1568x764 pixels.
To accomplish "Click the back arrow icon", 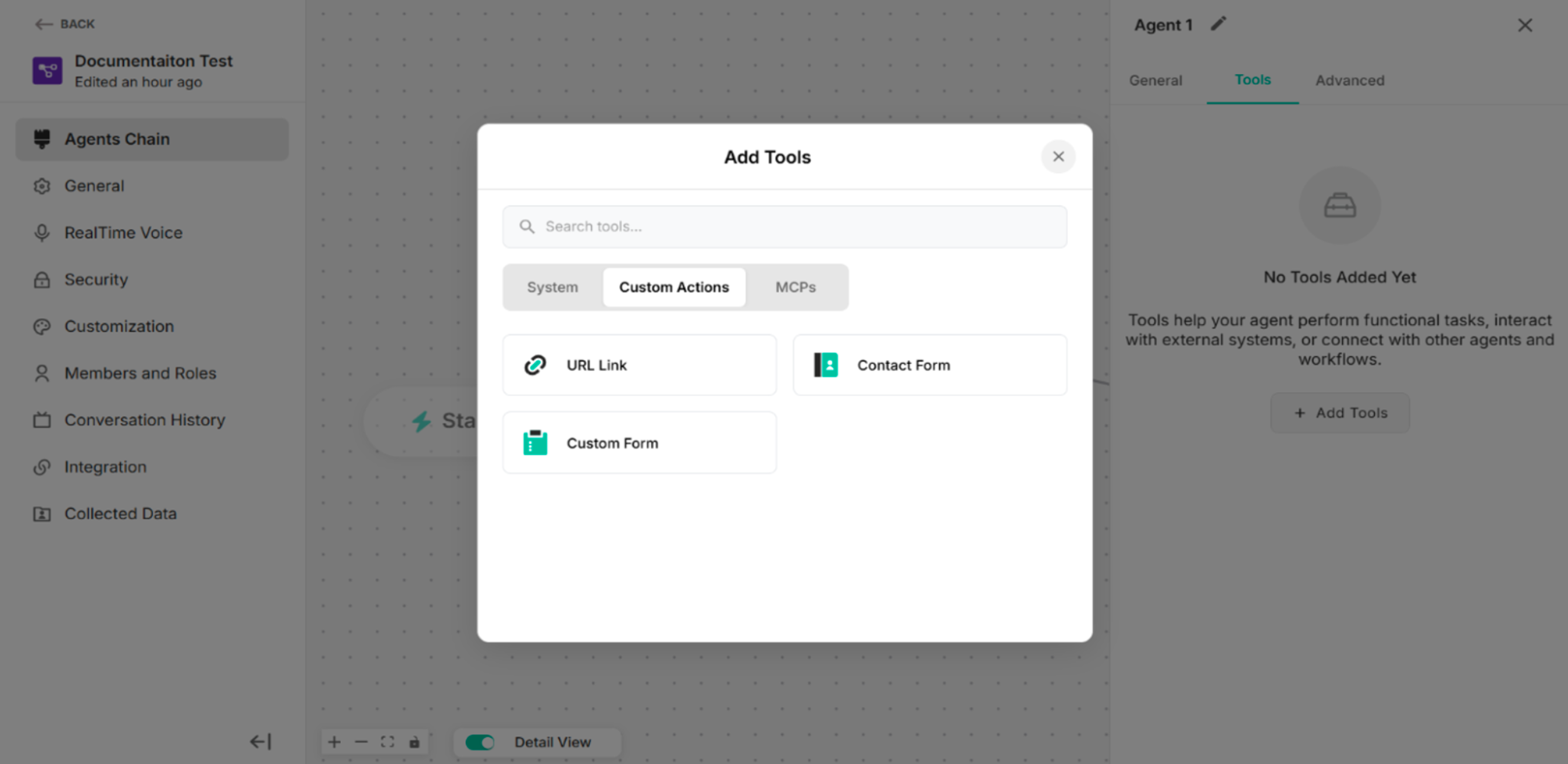I will click(x=43, y=24).
